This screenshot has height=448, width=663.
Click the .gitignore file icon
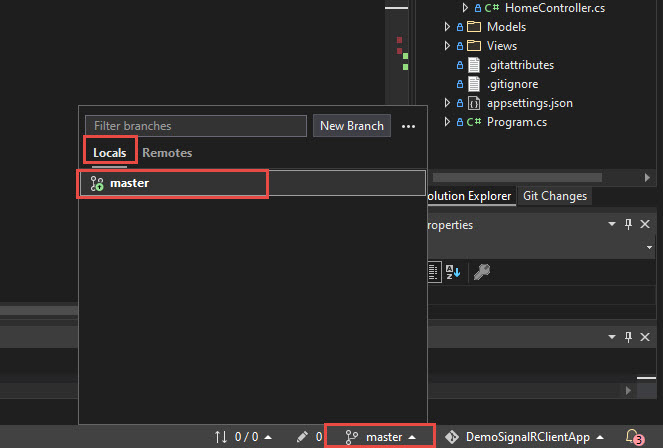474,84
